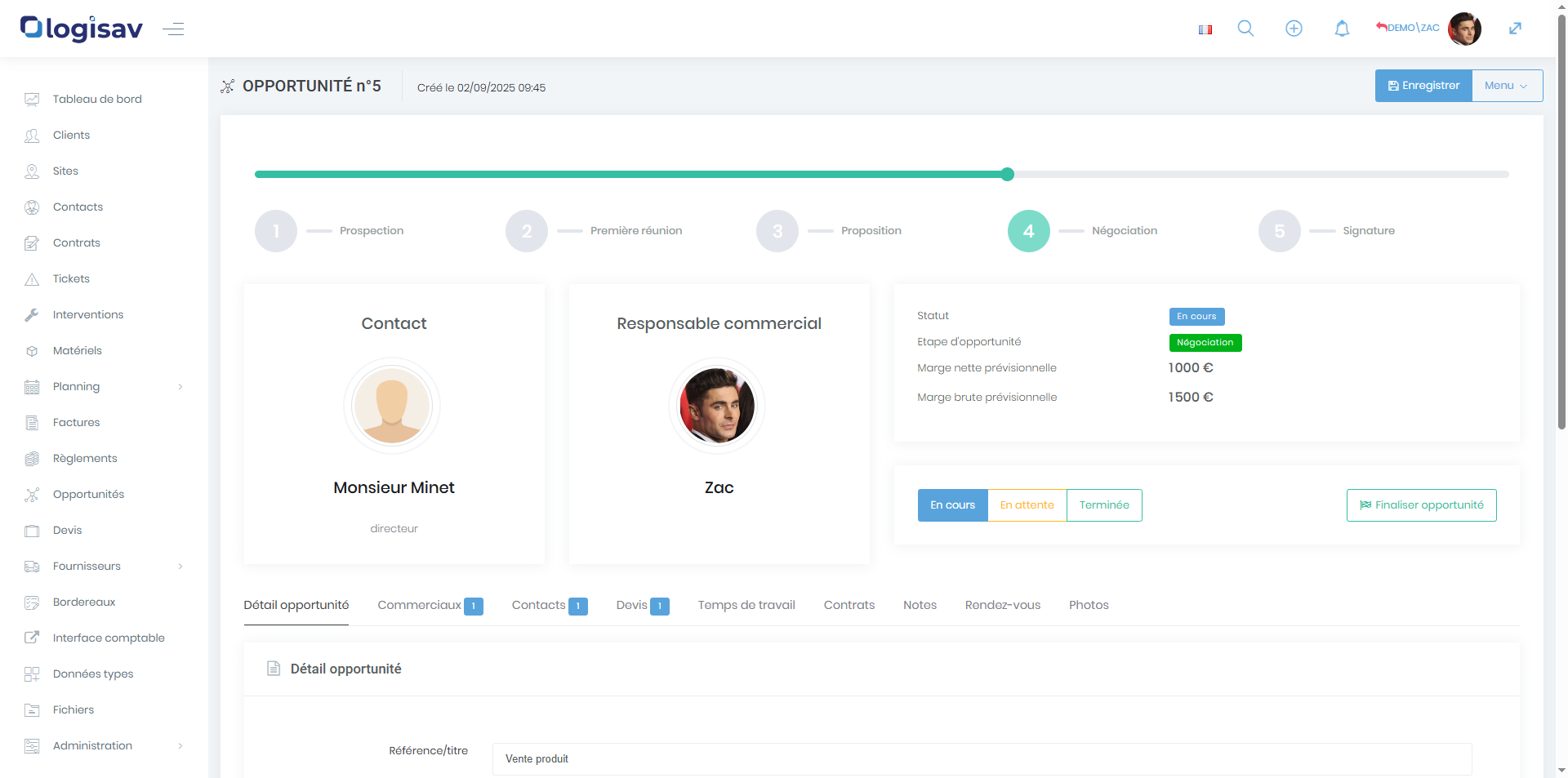Open search with the magnifier icon
The image size is (1568, 778).
[1245, 29]
